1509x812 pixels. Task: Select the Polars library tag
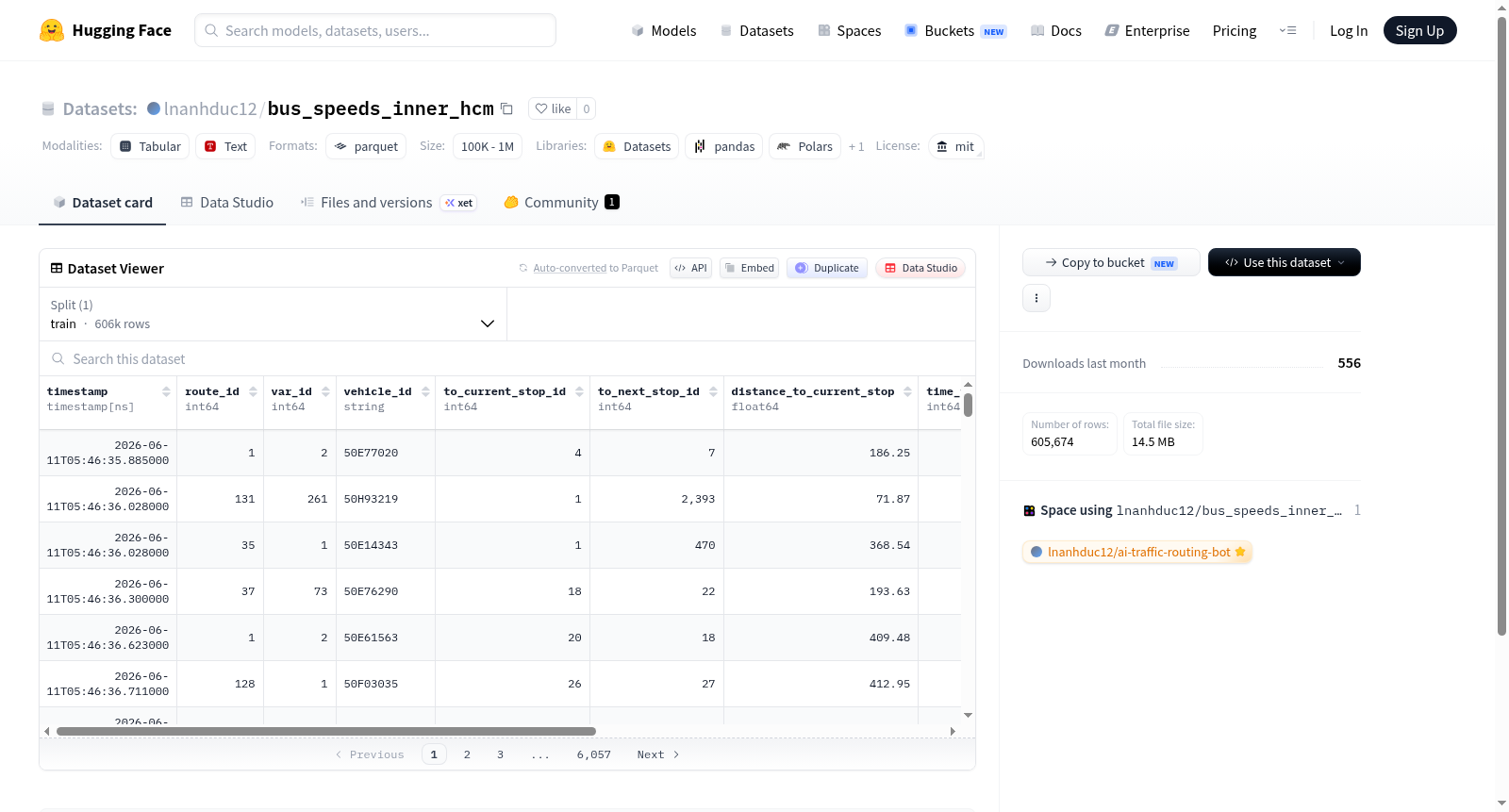(804, 146)
